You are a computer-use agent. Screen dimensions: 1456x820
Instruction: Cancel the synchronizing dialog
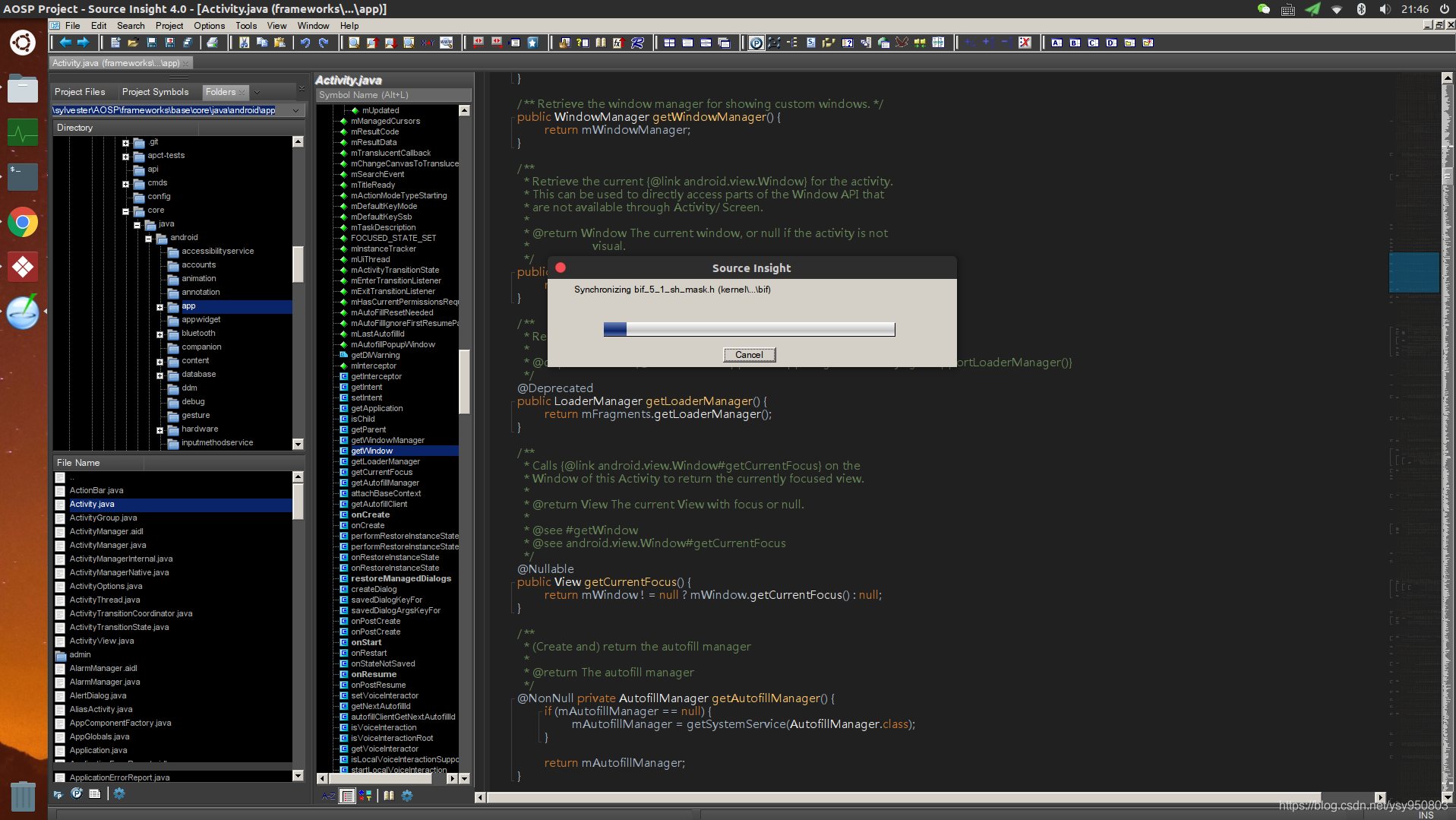coord(749,355)
